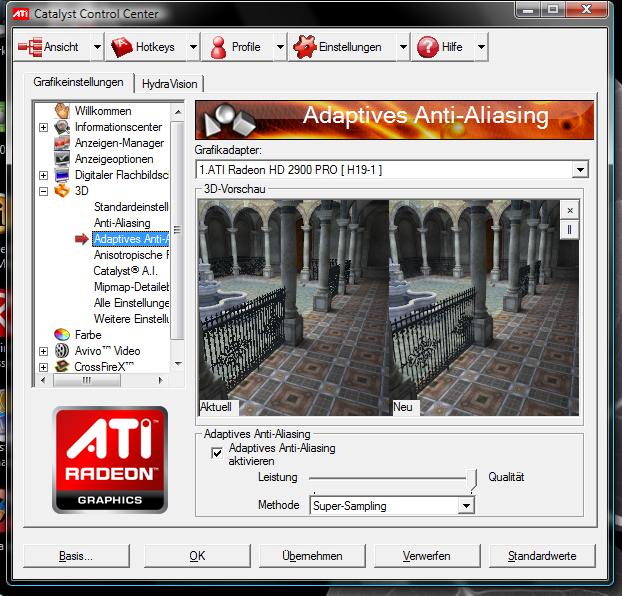The image size is (622, 596).
Task: Click the Informationscenter icon
Action: (62, 127)
